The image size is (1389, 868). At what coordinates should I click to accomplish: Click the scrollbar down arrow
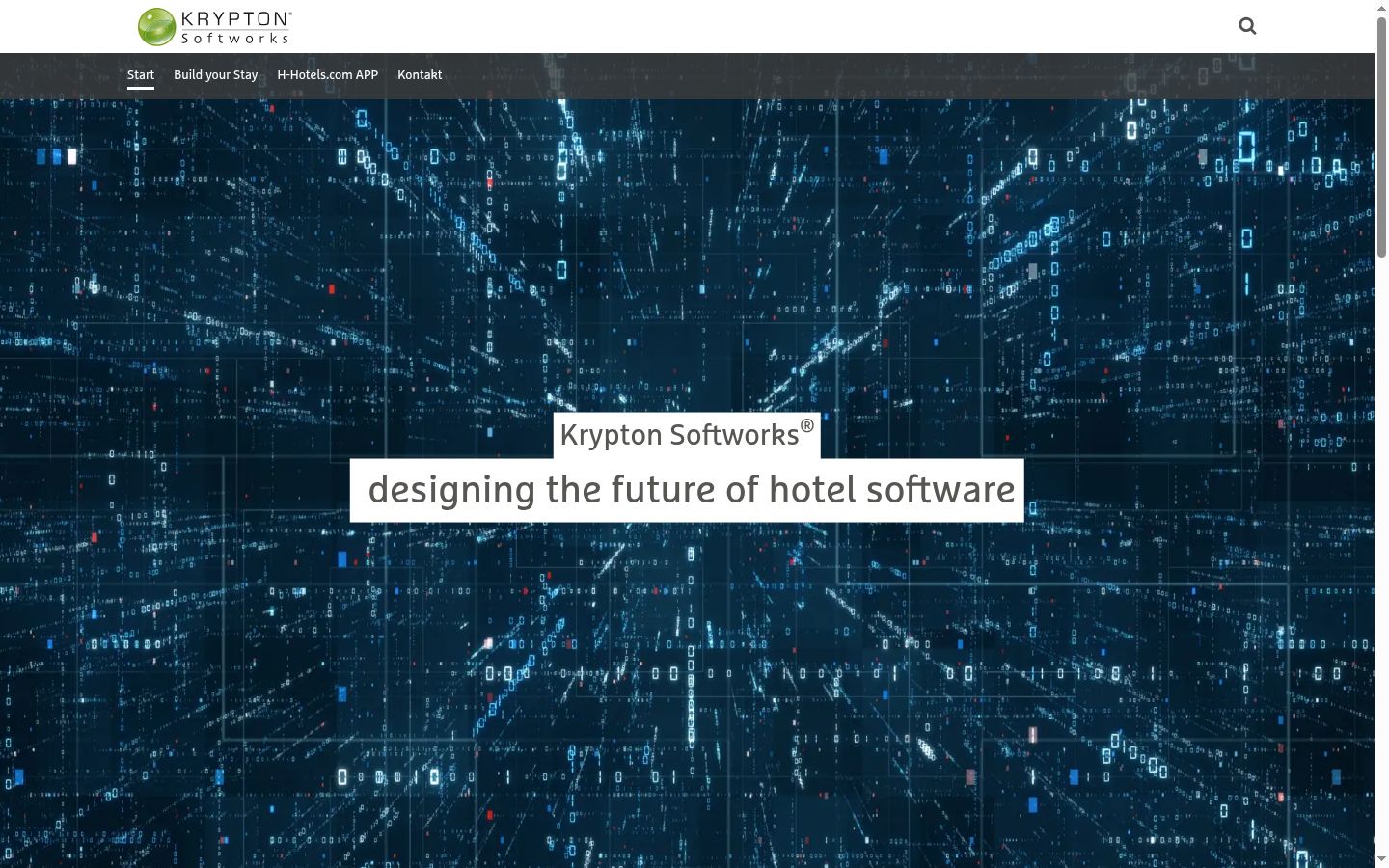pos(1381,860)
